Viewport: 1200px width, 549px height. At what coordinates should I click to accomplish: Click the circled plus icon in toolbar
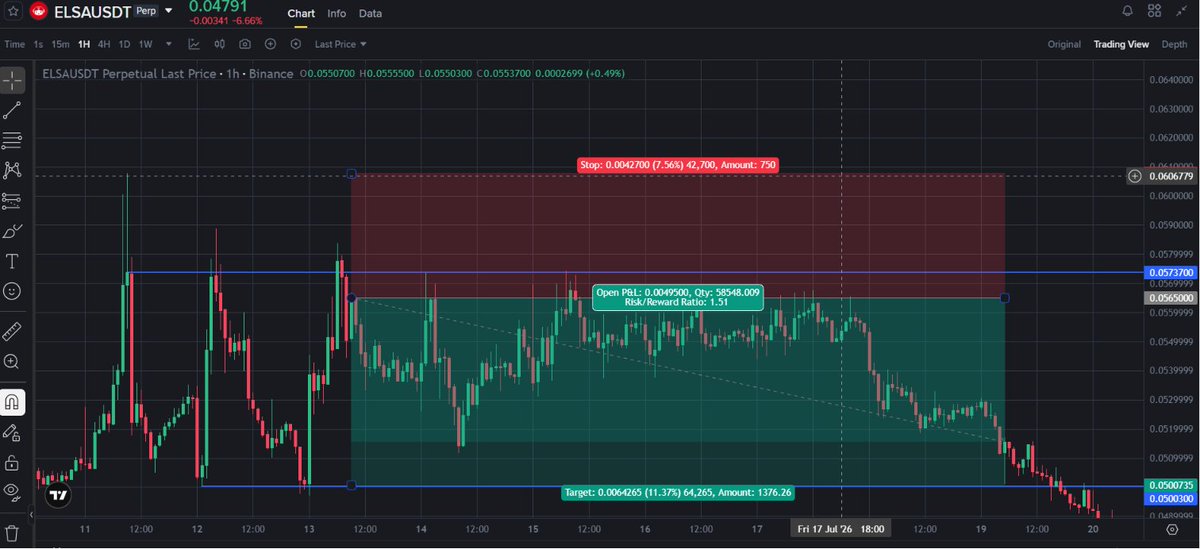point(270,44)
